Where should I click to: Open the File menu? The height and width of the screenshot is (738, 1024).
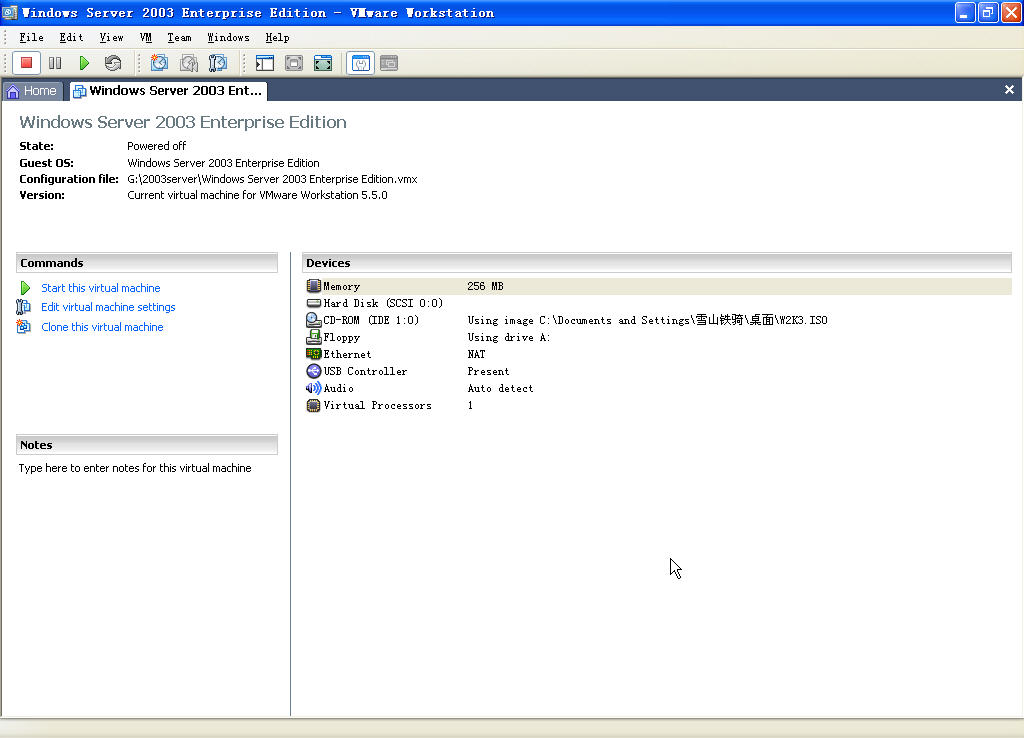[x=31, y=37]
